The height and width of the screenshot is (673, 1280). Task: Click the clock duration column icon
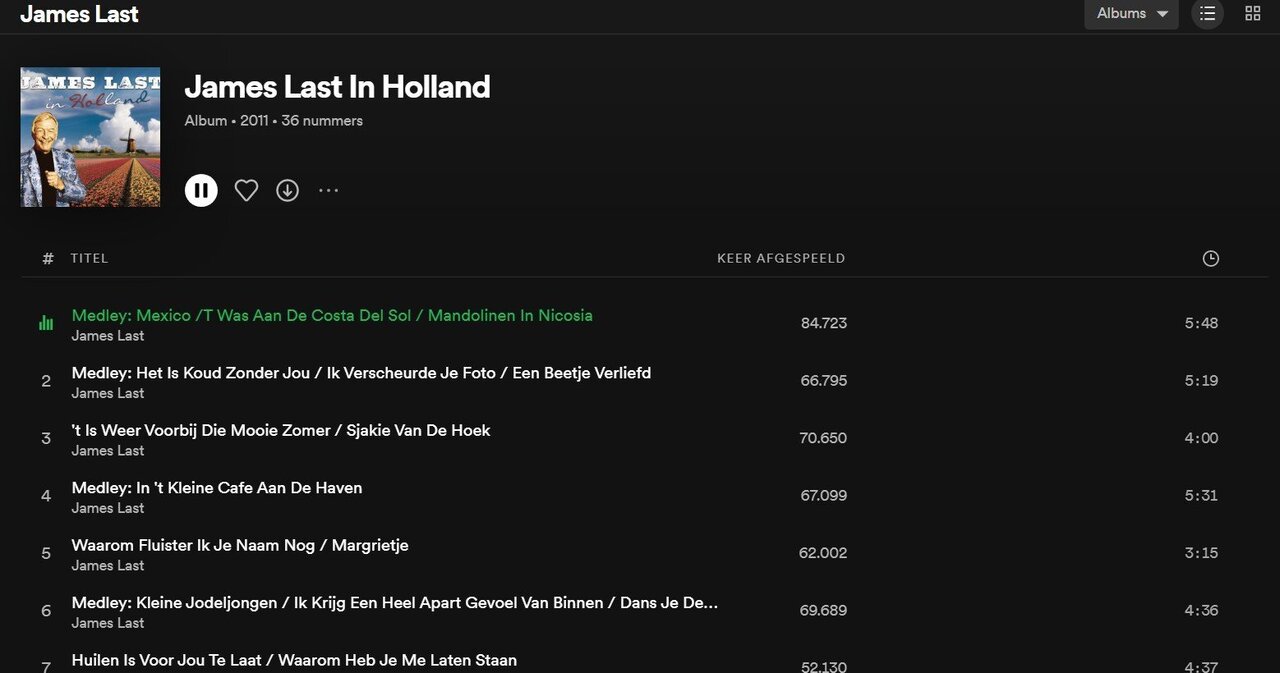coord(1210,259)
